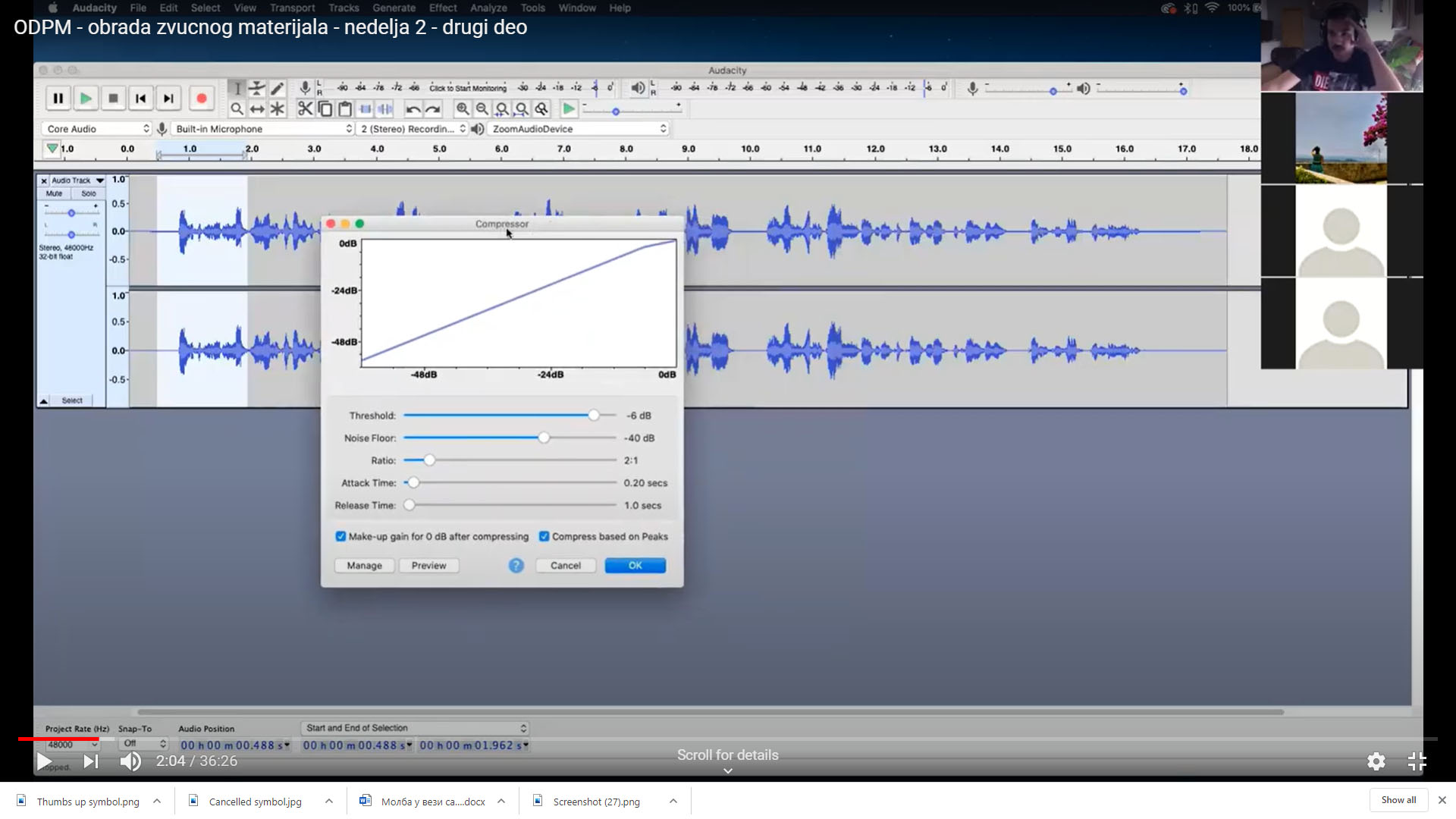Open Project Rate 48000 dropdown
1456x819 pixels.
point(72,745)
